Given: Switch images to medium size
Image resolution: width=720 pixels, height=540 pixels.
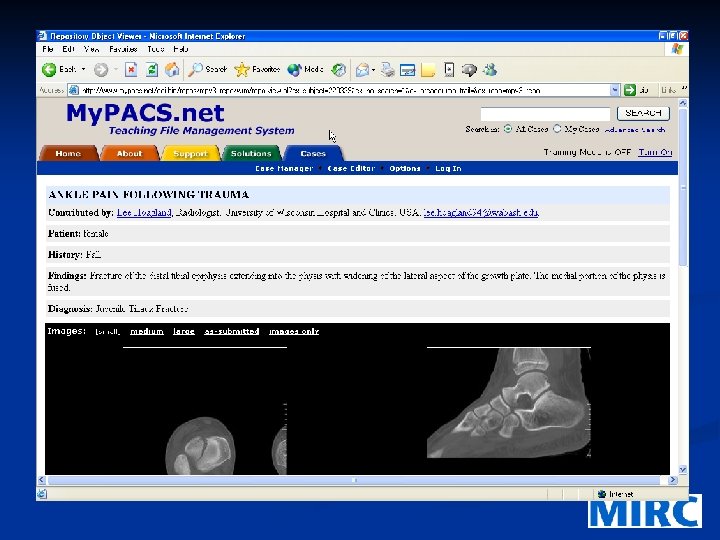Looking at the screenshot, I should click(146, 331).
